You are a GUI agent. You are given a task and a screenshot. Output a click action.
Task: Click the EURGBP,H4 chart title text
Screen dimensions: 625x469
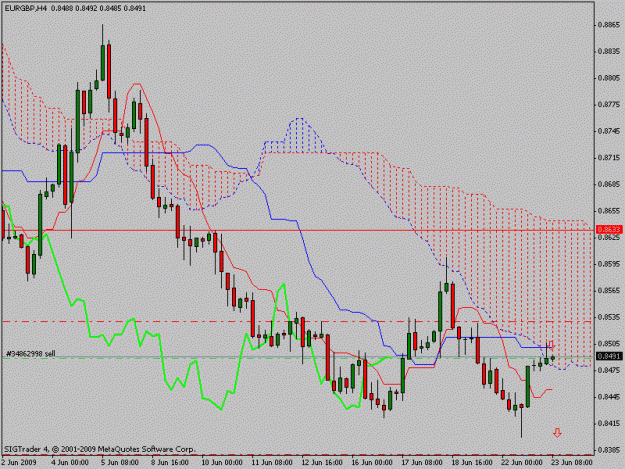28,8
